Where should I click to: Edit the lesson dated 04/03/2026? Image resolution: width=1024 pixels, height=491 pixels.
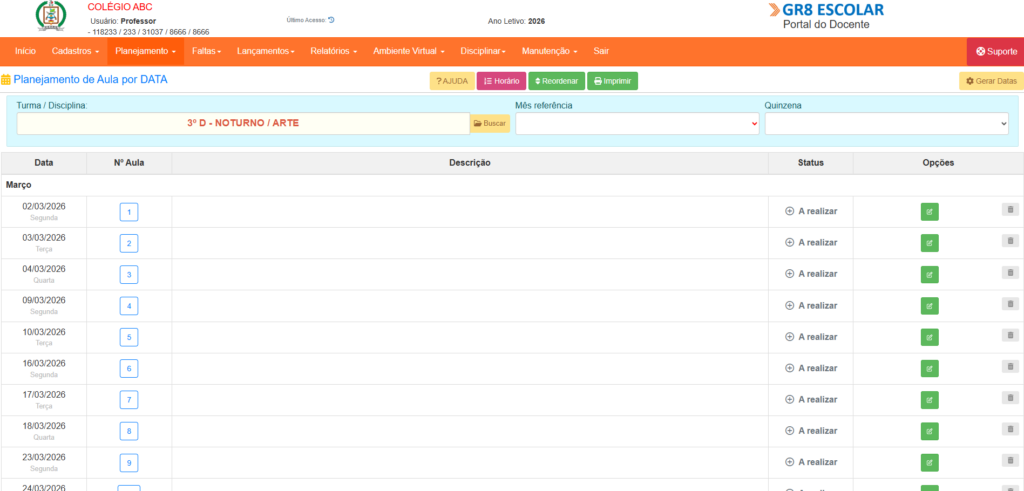tap(929, 274)
